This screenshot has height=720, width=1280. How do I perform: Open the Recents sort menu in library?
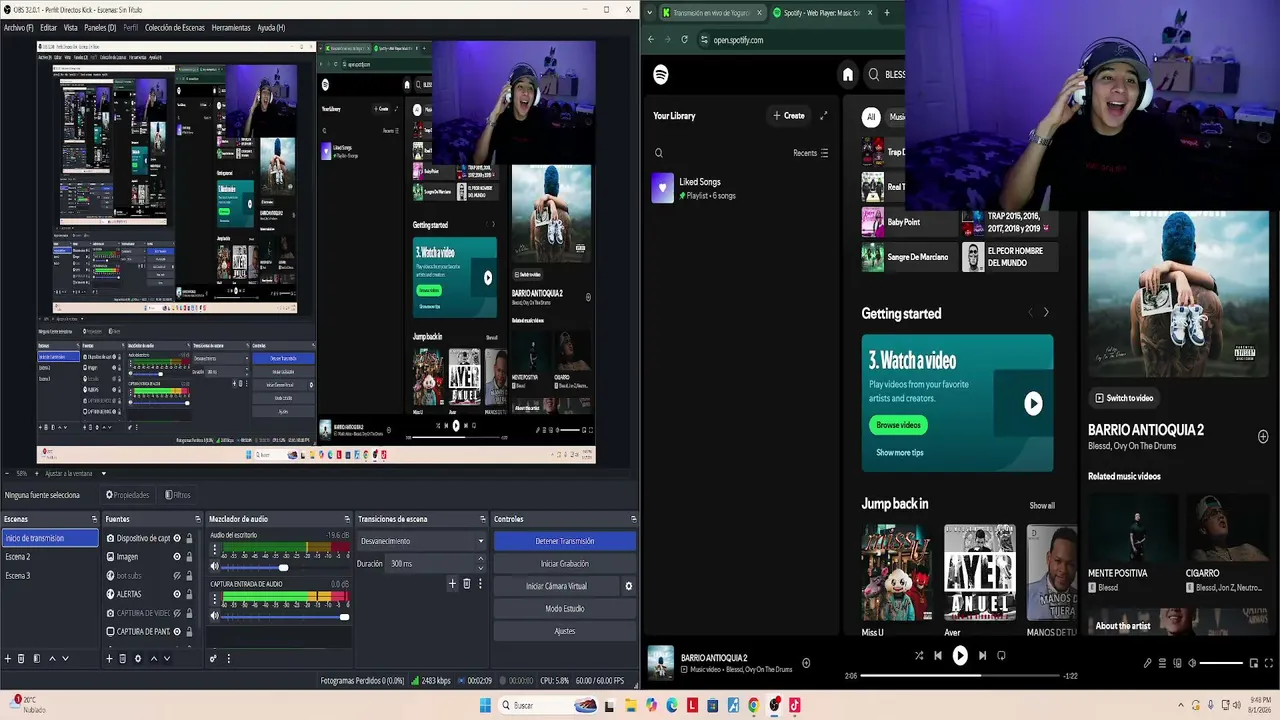(x=811, y=153)
